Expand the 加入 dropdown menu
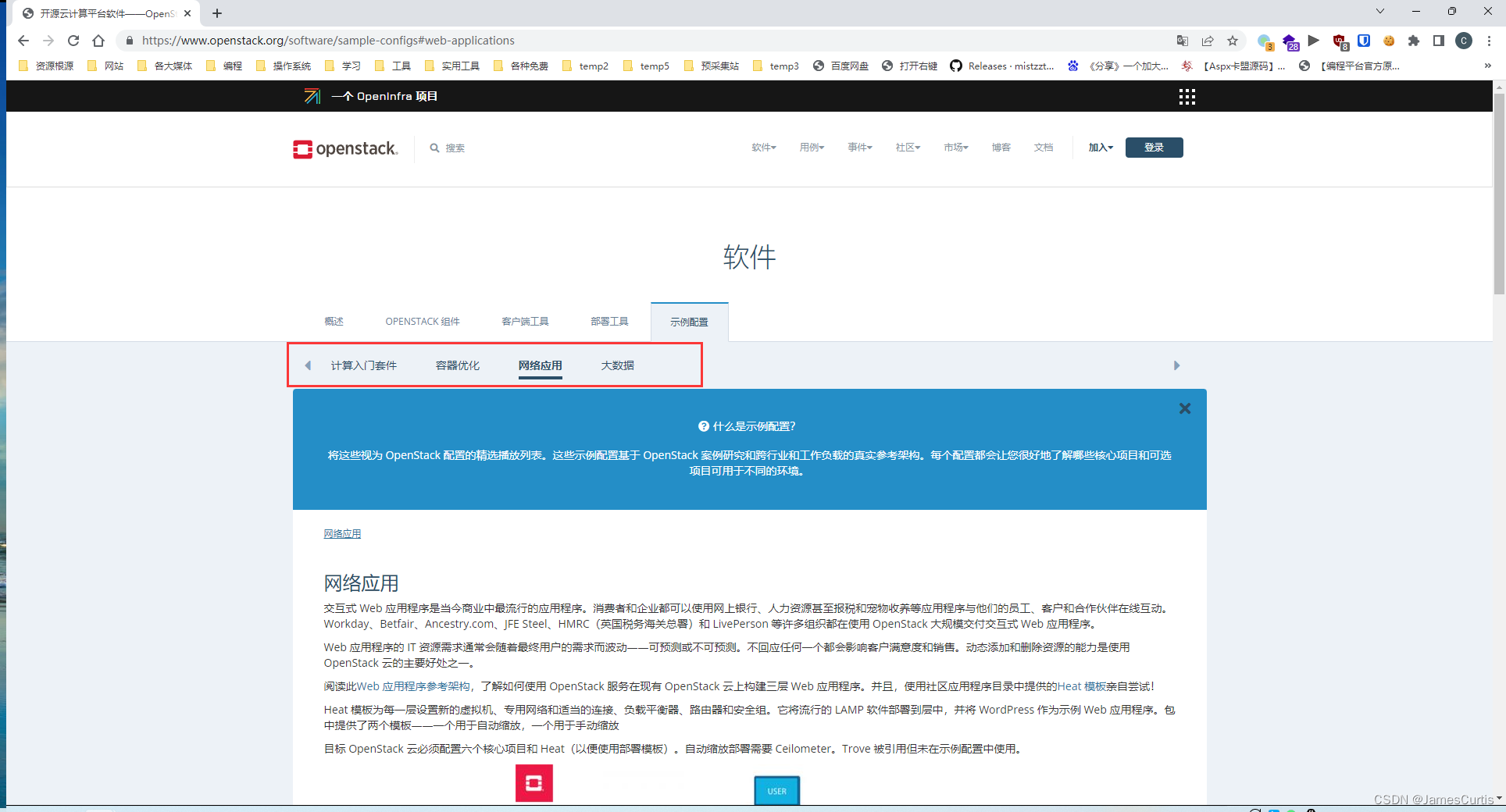Screen dimensions: 1506x812 click(x=1101, y=148)
